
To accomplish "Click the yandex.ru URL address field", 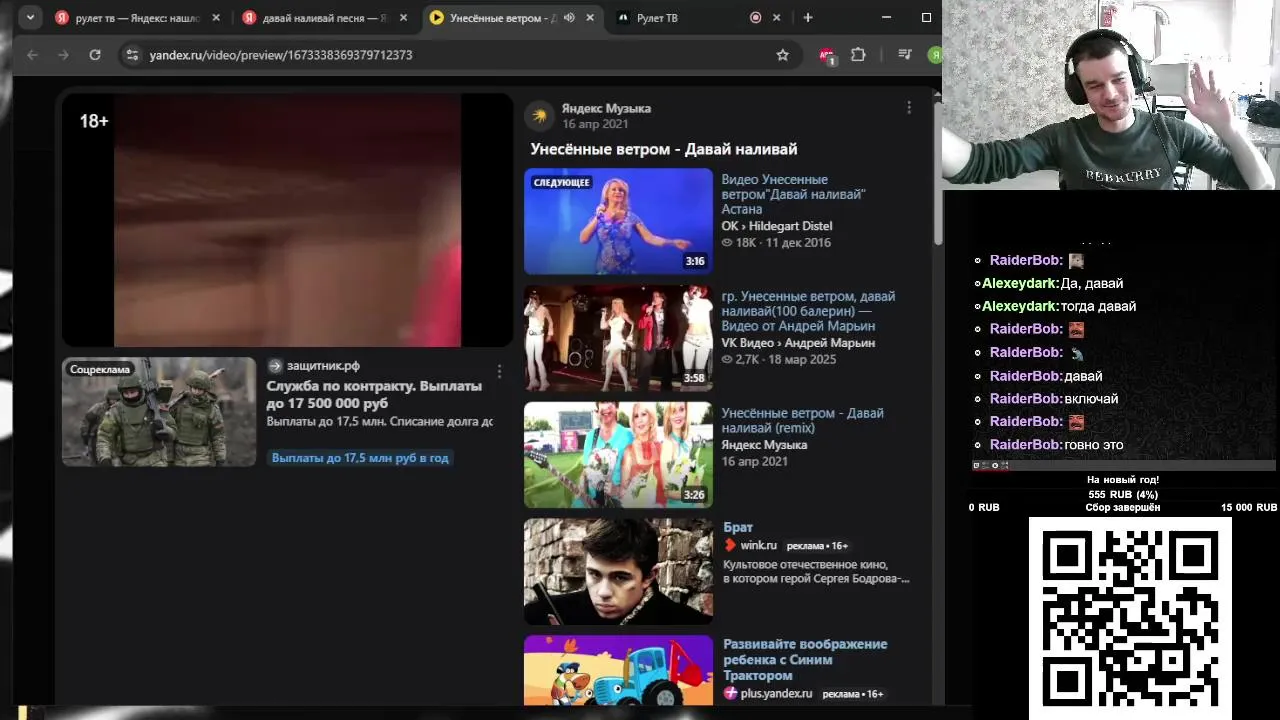I will click(280, 55).
